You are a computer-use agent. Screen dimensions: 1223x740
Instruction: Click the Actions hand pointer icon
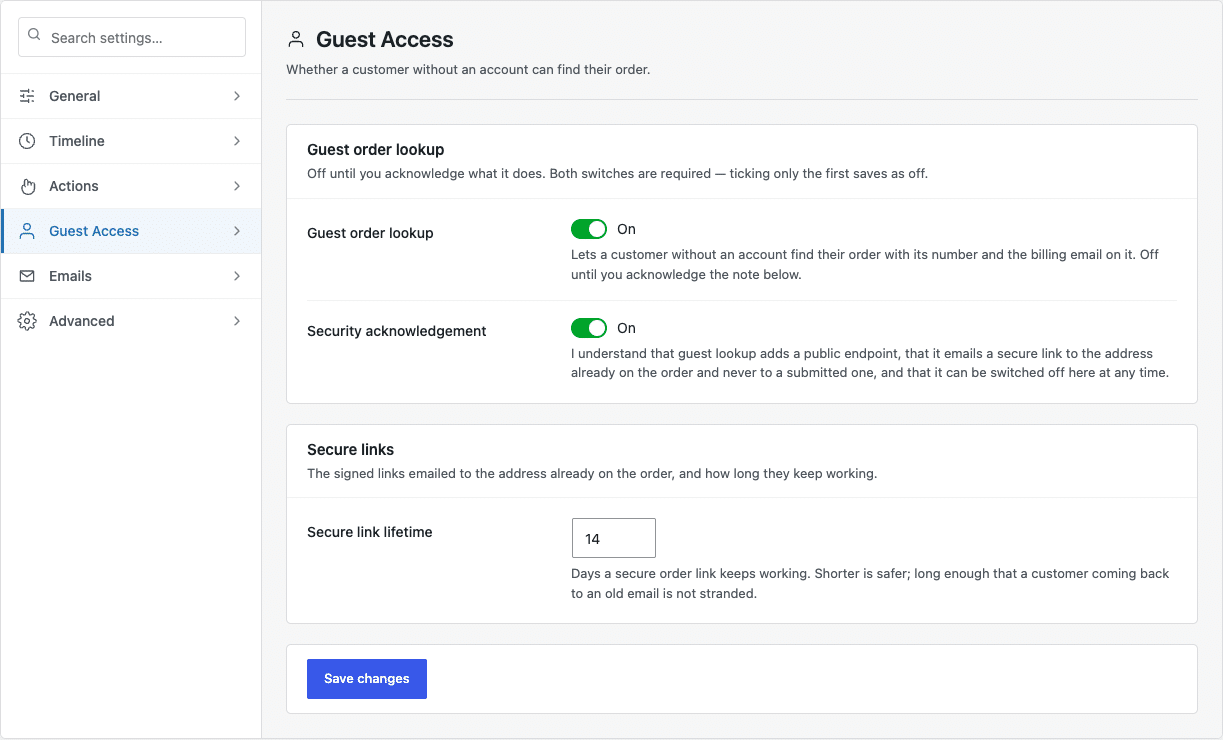(28, 186)
